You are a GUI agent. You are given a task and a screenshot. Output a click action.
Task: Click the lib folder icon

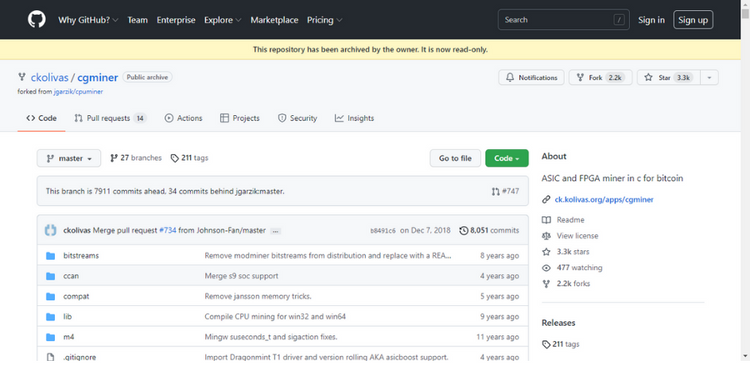click(50, 317)
